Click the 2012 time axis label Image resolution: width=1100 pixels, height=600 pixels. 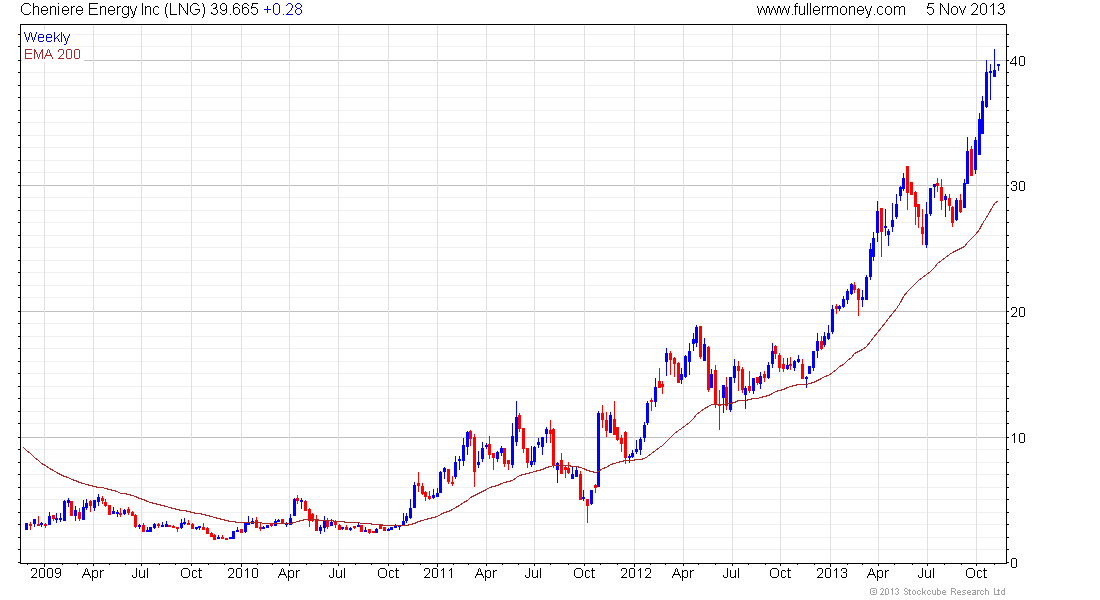(x=636, y=573)
